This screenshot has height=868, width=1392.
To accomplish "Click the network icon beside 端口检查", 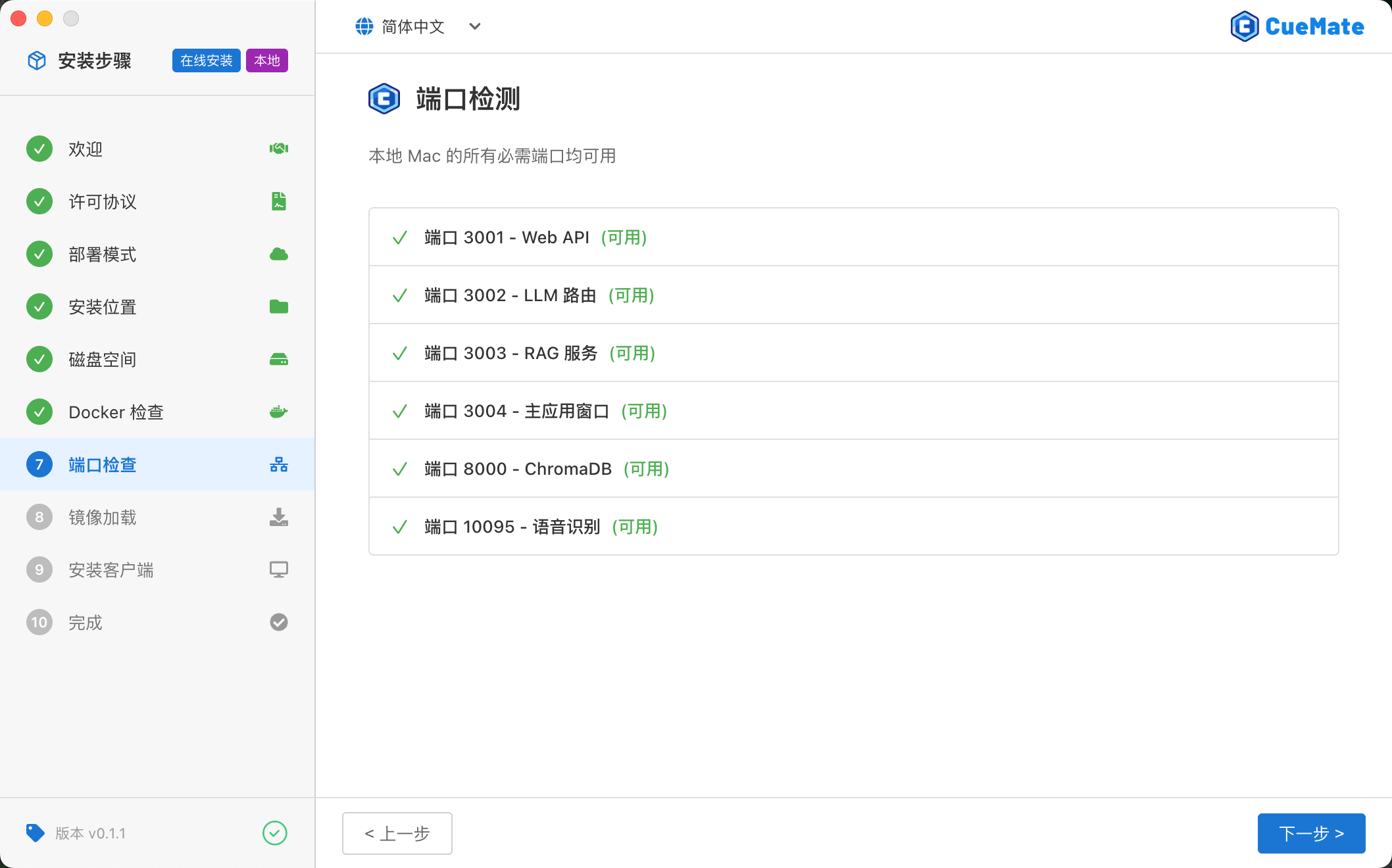I will (278, 465).
